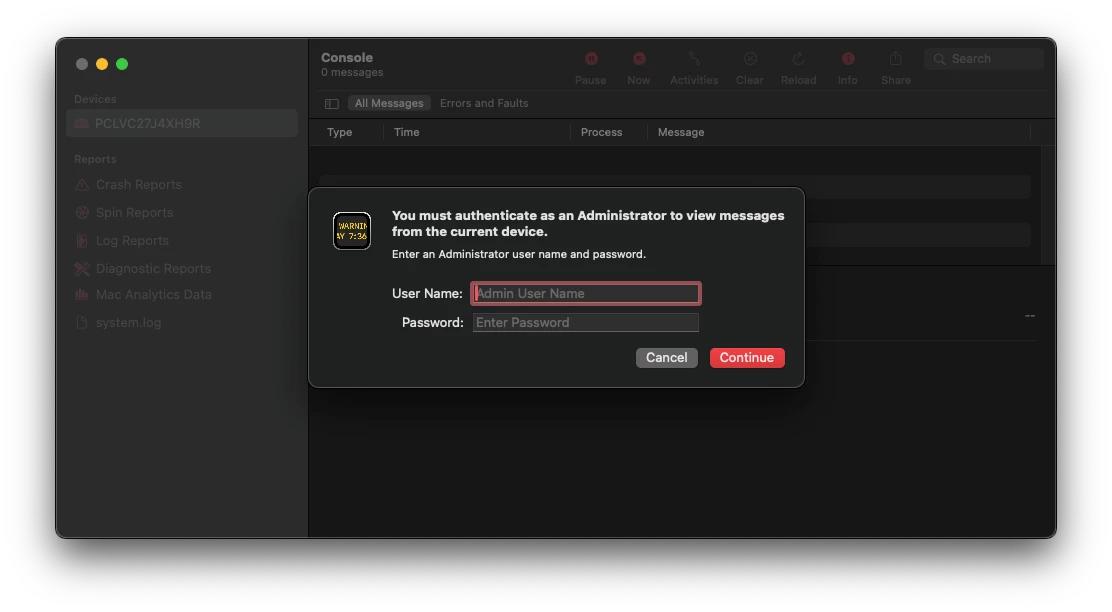The width and height of the screenshot is (1112, 612).
Task: Click the Console window title
Action: pyautogui.click(x=347, y=57)
